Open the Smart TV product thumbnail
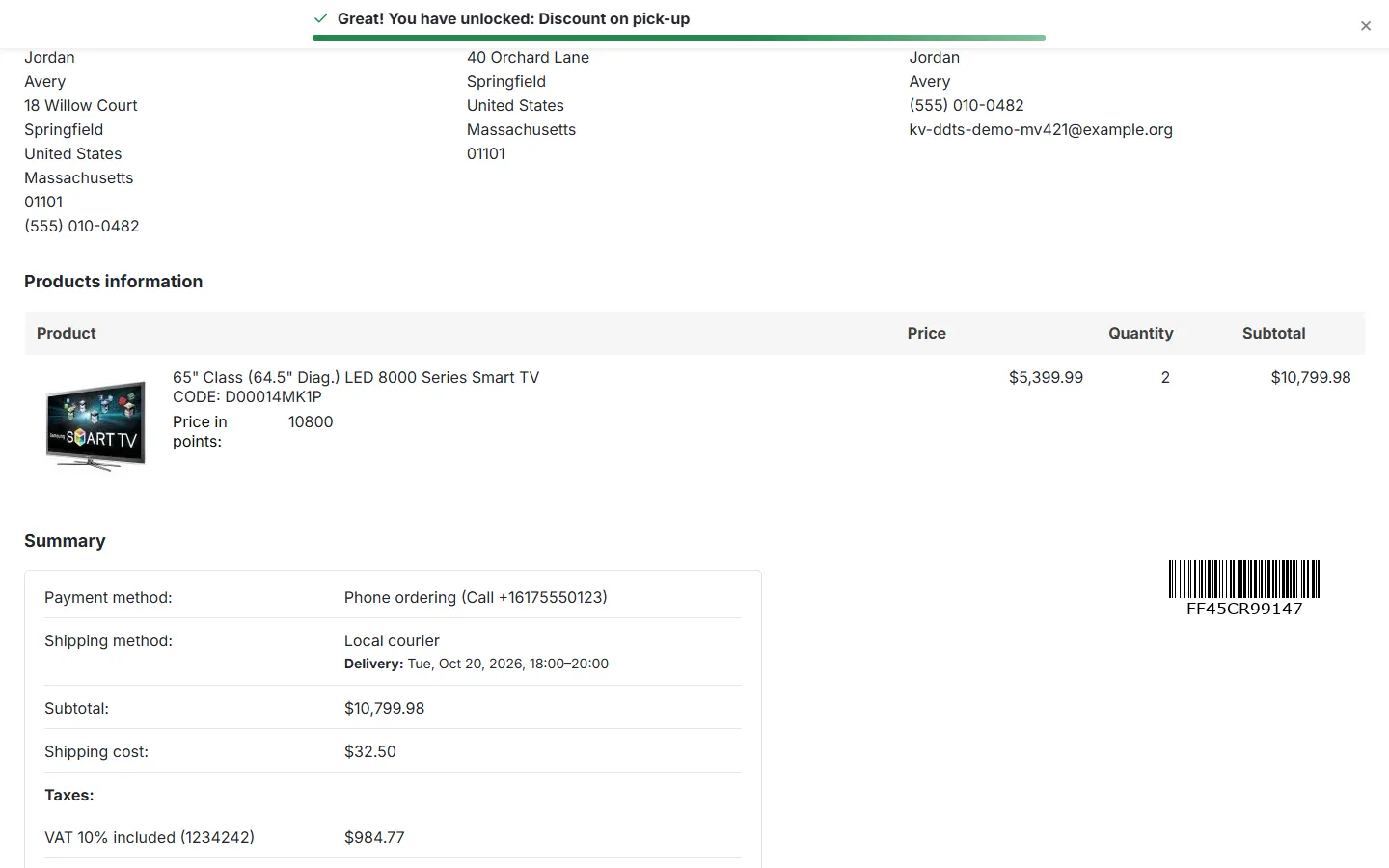 (x=95, y=424)
